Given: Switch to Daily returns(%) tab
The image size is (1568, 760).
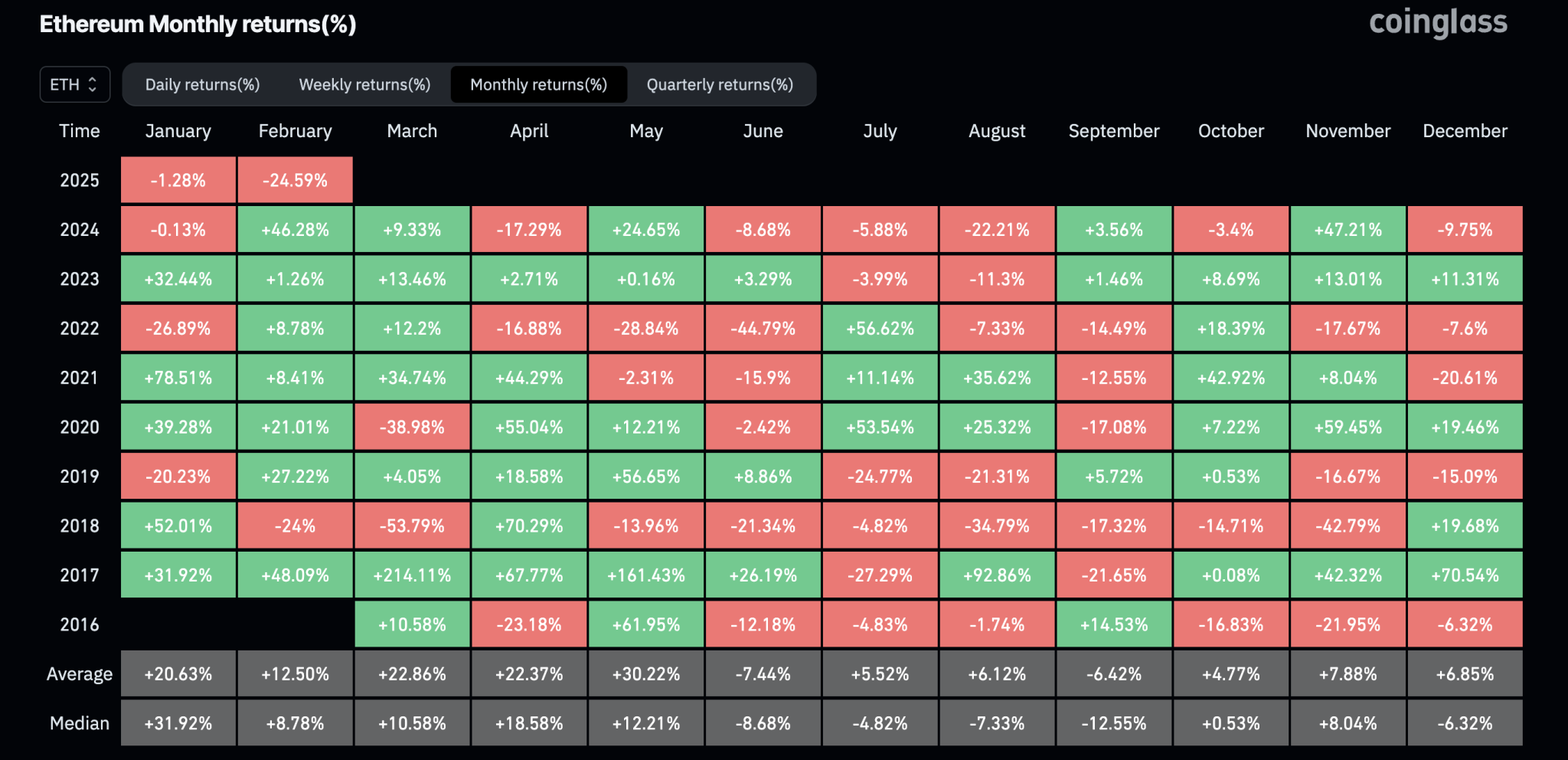Looking at the screenshot, I should tap(202, 84).
